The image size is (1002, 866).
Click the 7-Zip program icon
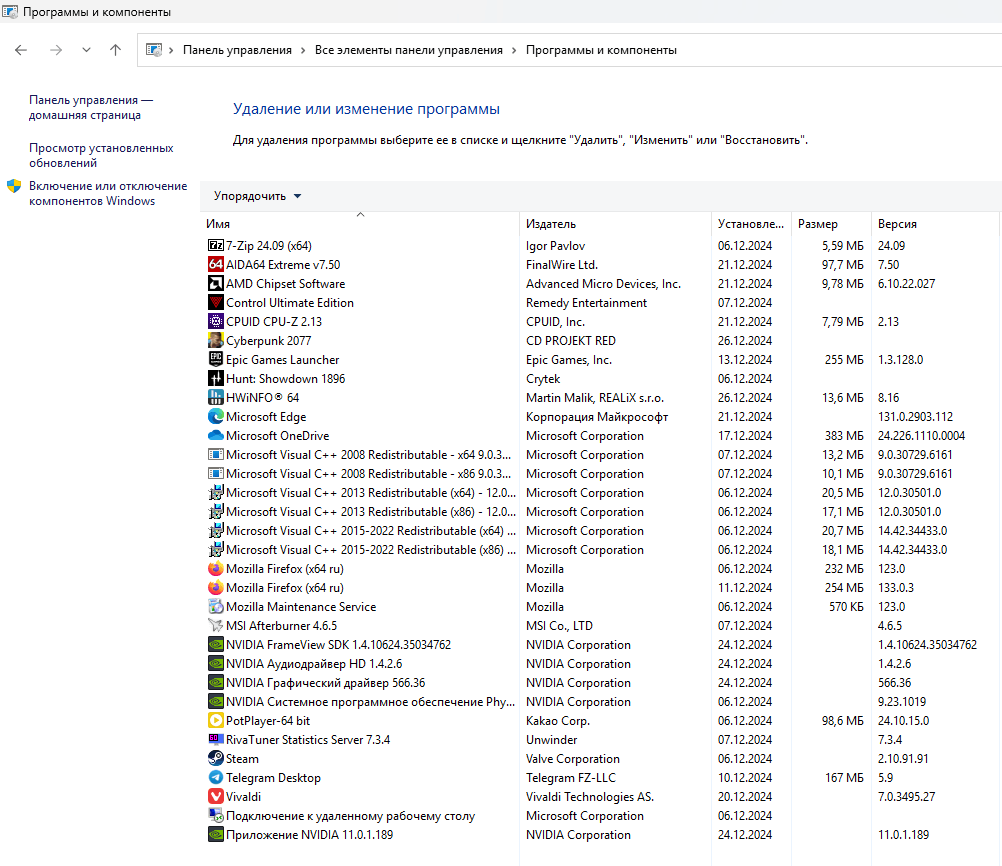pos(215,245)
